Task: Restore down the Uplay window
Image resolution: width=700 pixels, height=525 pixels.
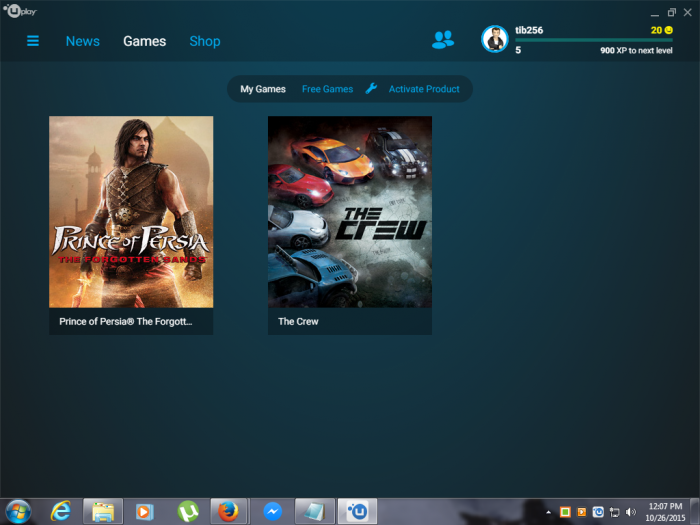Action: [671, 12]
